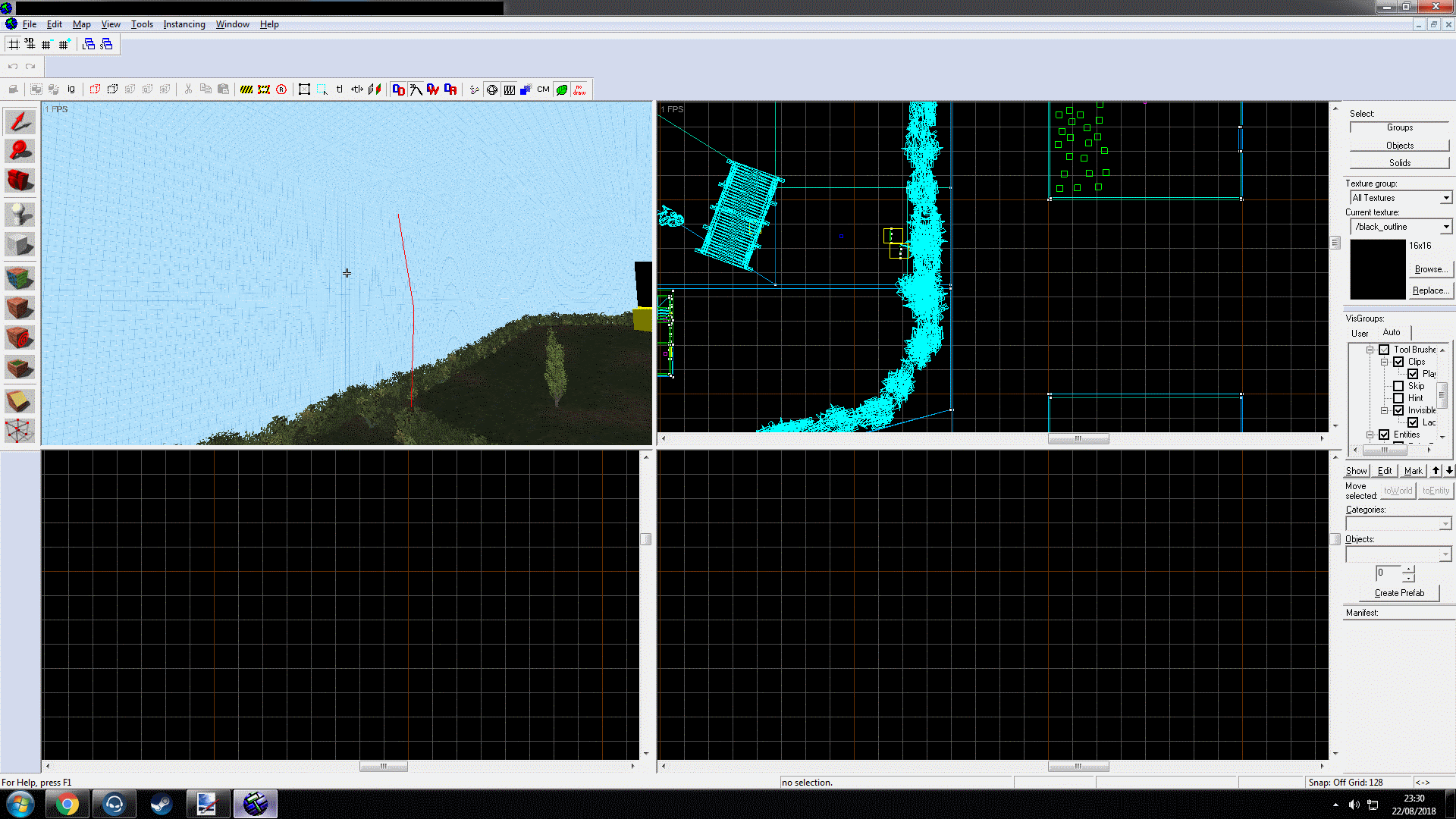Open the Tools menu

[x=142, y=24]
